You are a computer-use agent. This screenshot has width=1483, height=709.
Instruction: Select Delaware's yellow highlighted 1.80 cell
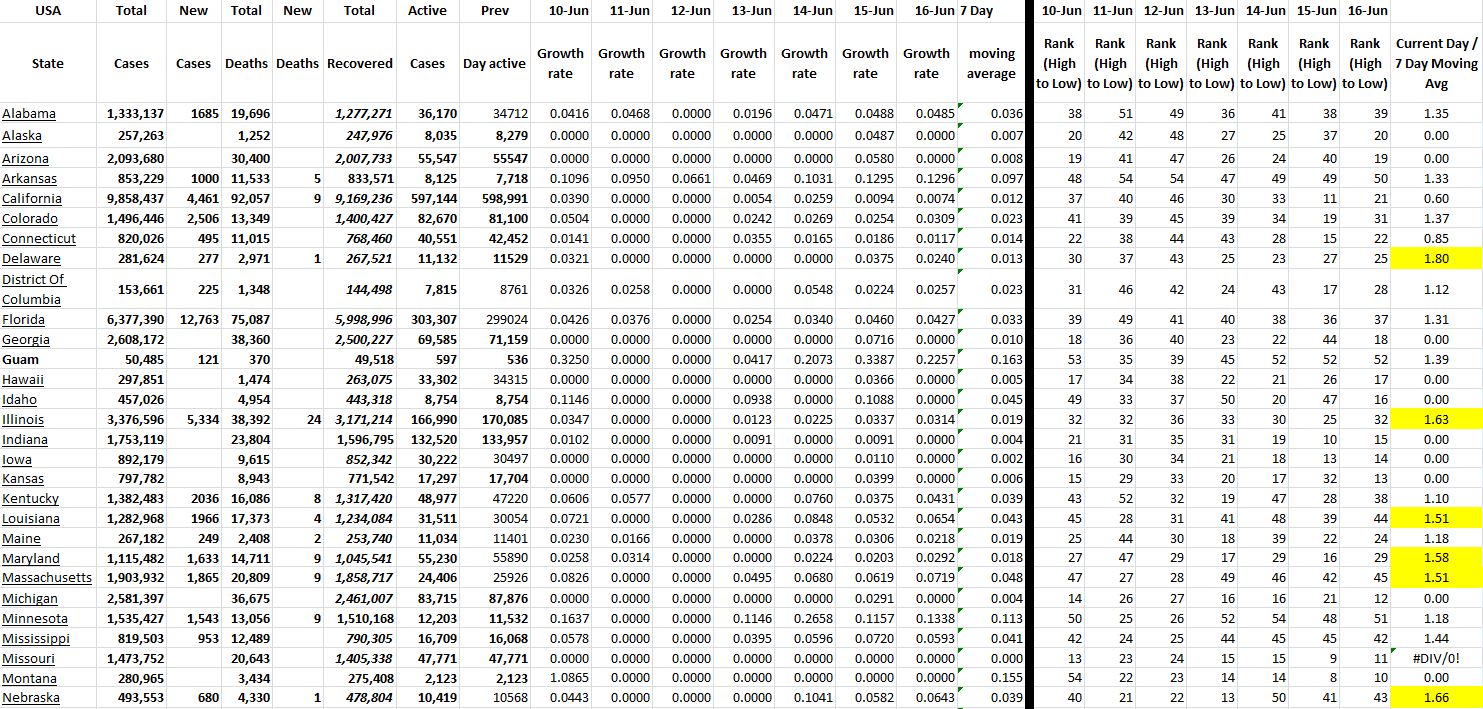point(1435,259)
